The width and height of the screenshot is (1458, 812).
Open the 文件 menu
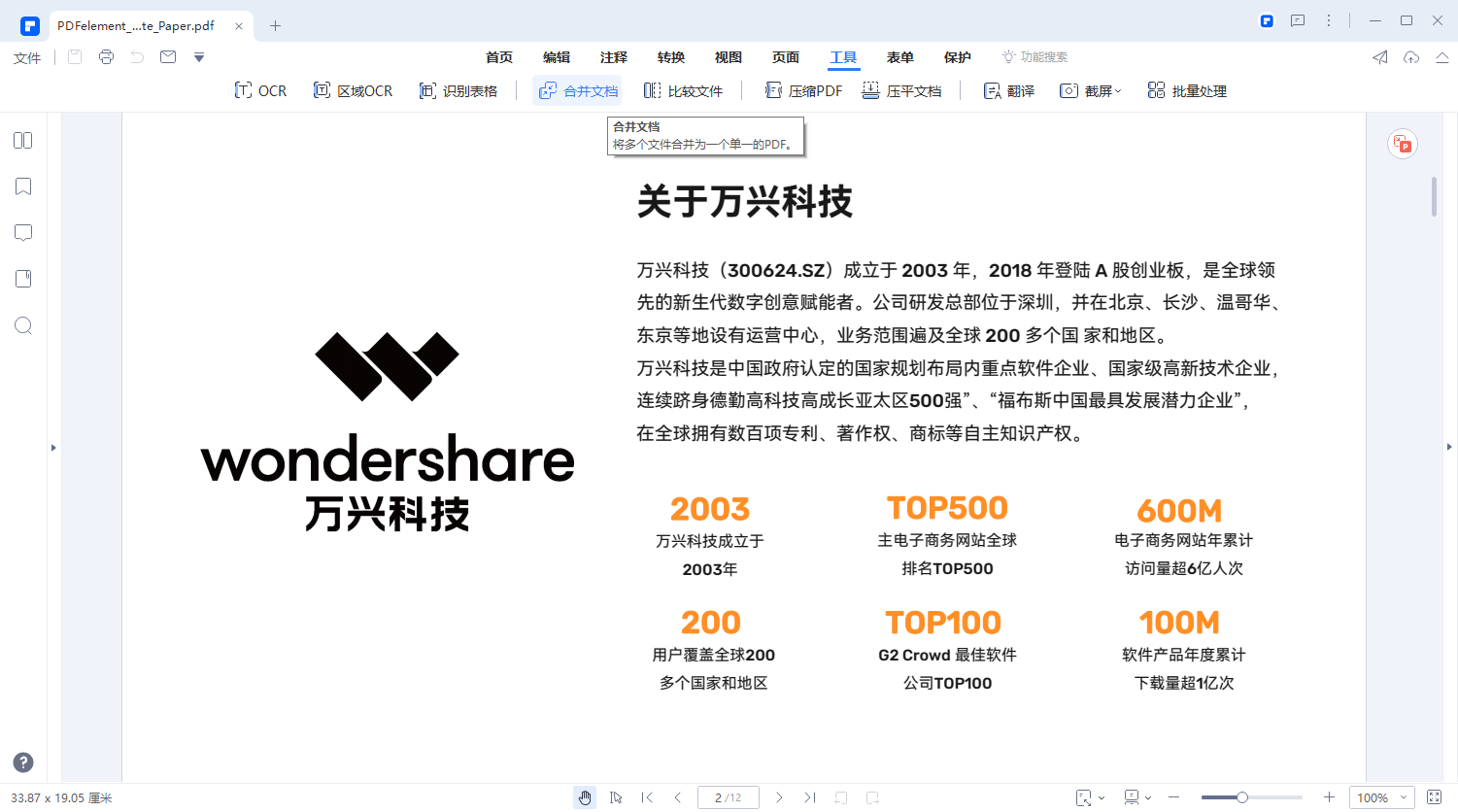point(26,57)
